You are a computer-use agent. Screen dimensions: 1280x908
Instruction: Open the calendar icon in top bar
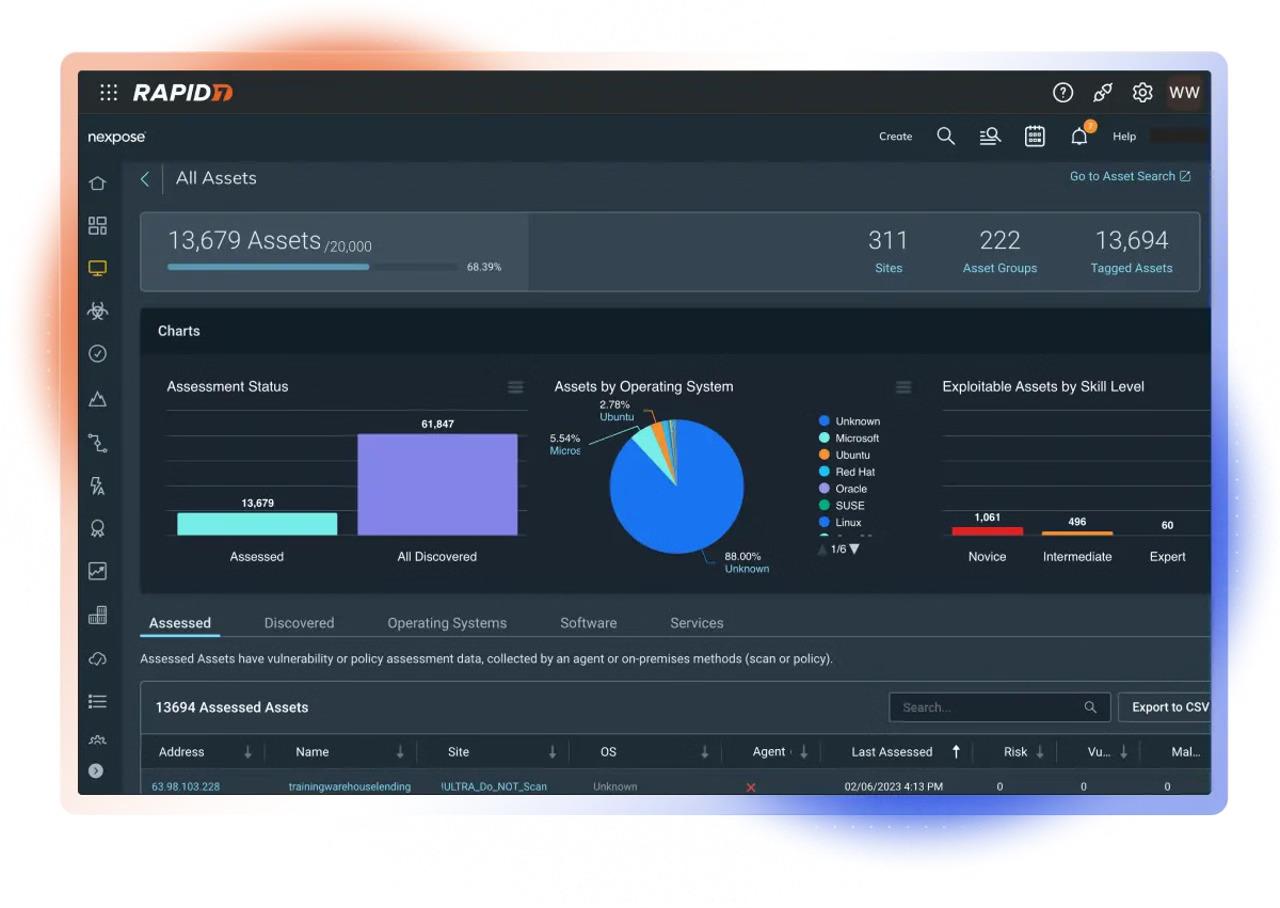[1035, 137]
